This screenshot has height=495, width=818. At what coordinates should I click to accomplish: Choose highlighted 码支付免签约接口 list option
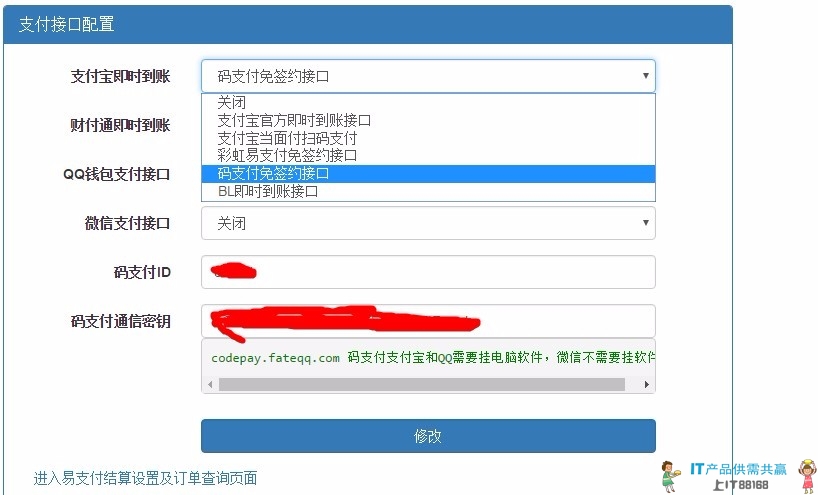point(273,173)
